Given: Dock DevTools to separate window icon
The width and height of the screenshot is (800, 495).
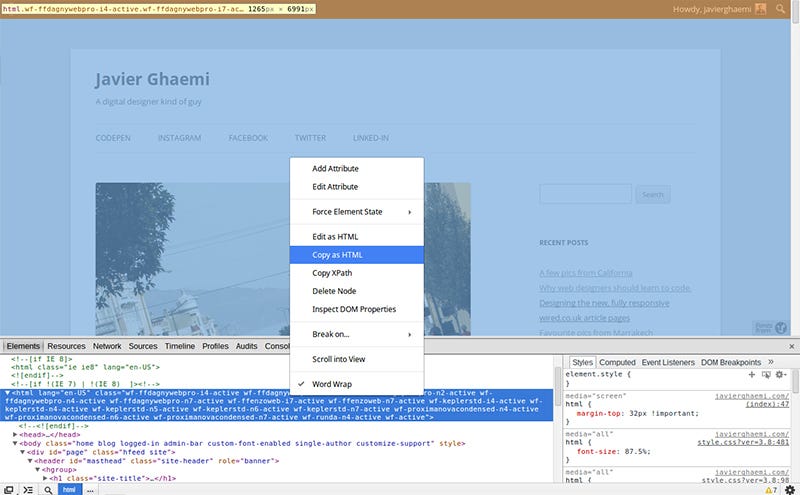Looking at the screenshot, I should (9, 490).
